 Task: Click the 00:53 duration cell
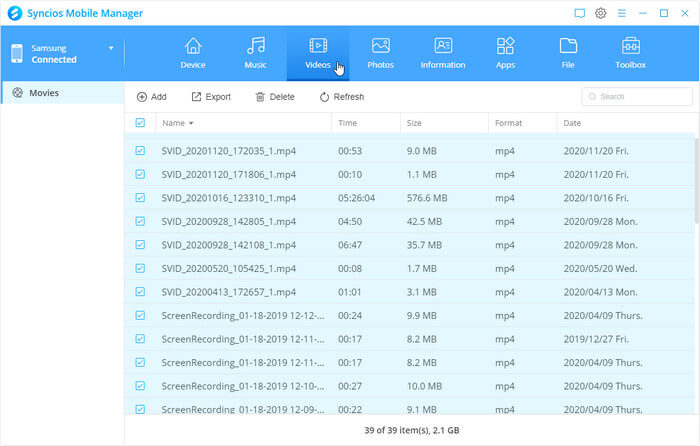pos(350,151)
